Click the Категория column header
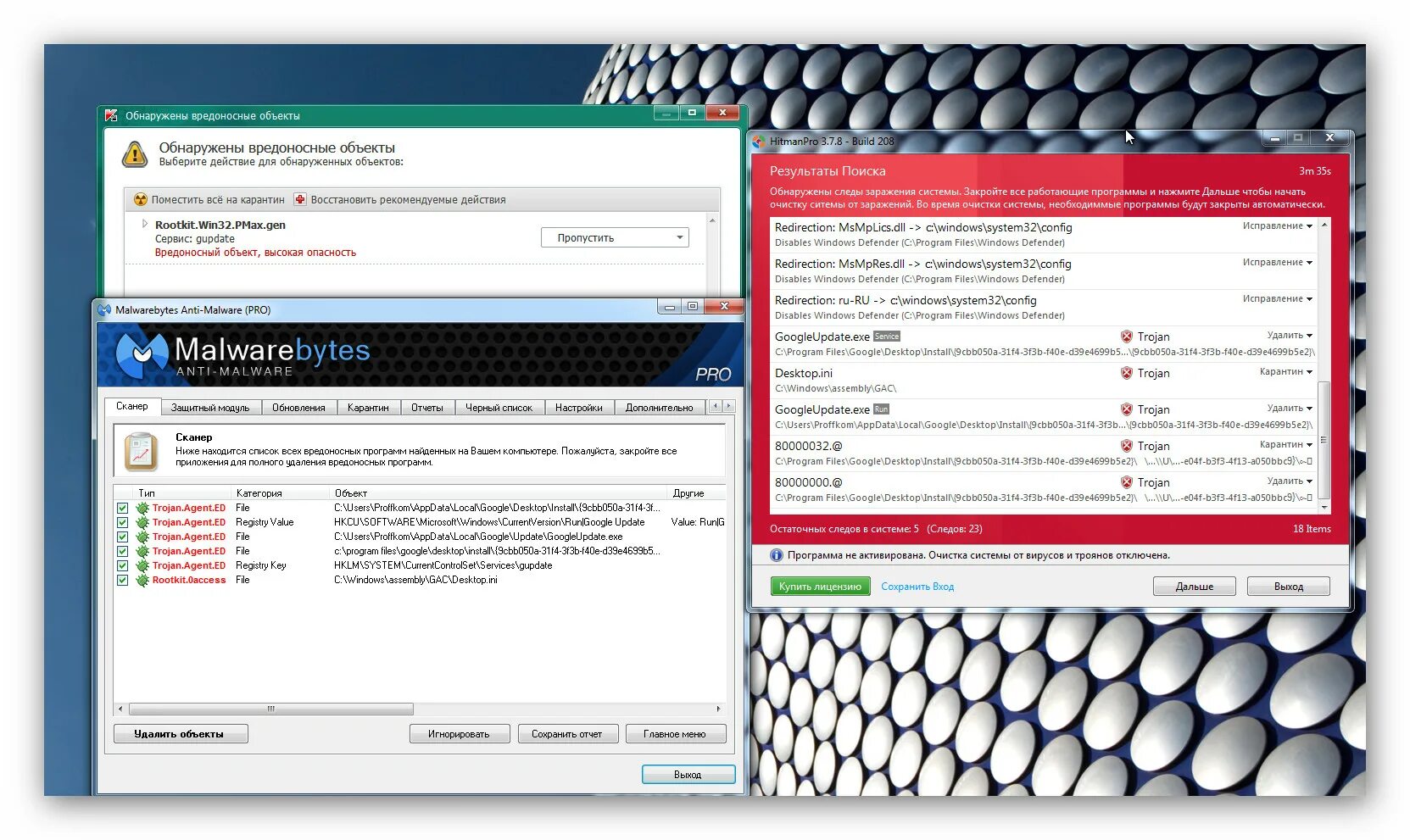 pos(280,493)
